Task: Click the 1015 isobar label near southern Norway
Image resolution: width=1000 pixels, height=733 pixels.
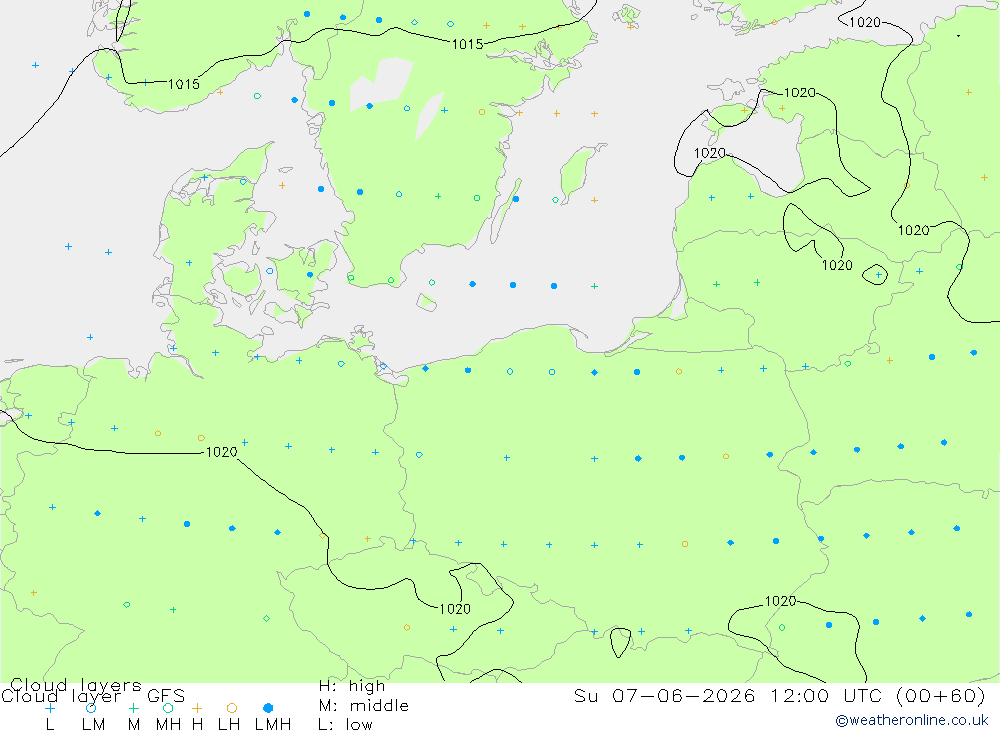Action: click(184, 84)
